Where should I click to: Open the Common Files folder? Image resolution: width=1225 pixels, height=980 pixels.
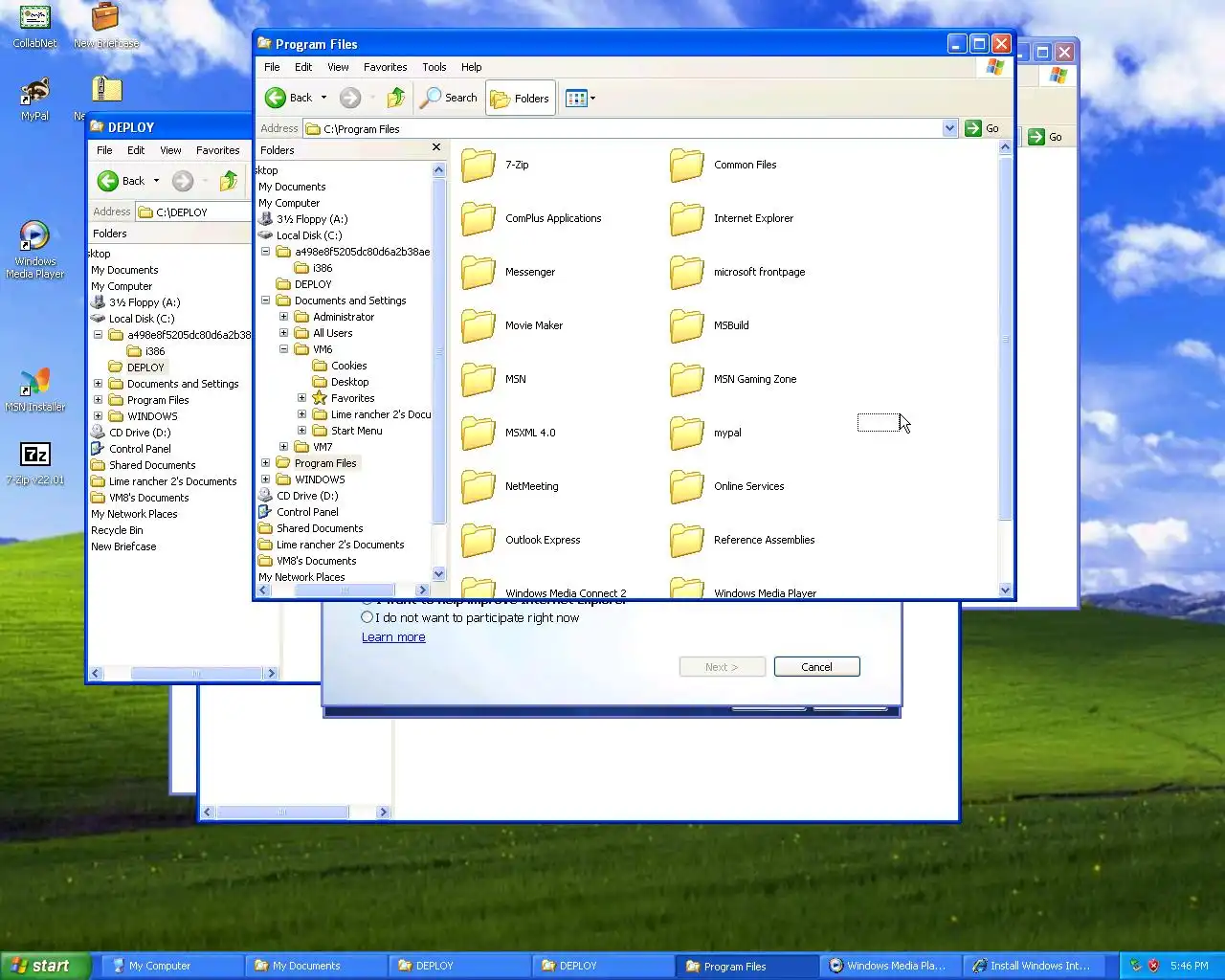pos(724,165)
